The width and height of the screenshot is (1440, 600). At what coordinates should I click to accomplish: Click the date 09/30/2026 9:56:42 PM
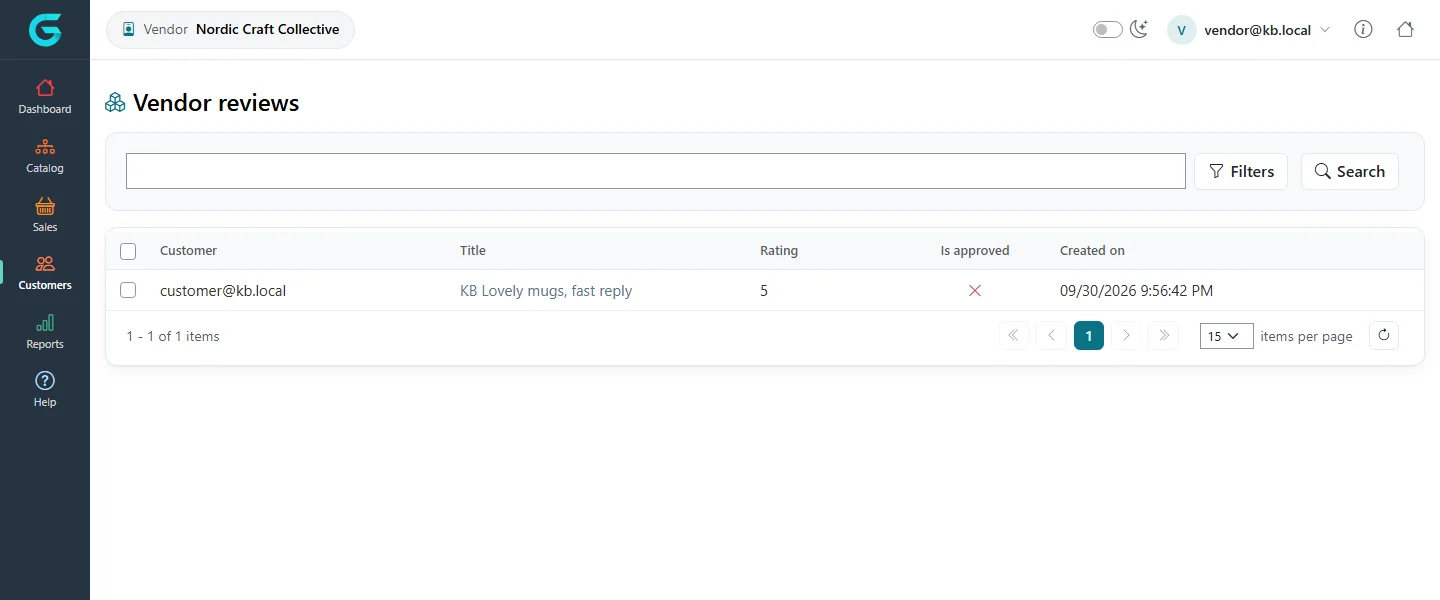pos(1136,291)
